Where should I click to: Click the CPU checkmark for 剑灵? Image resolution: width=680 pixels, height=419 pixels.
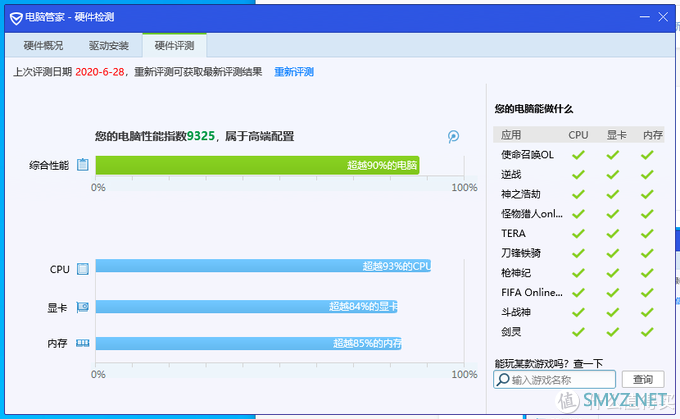pyautogui.click(x=578, y=332)
